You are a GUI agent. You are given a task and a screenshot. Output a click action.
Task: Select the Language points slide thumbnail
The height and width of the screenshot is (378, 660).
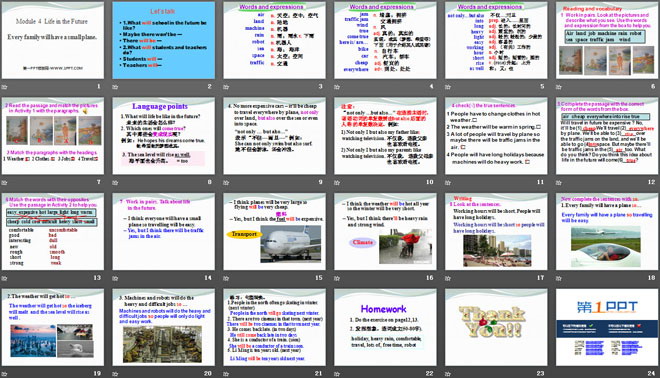coord(163,136)
